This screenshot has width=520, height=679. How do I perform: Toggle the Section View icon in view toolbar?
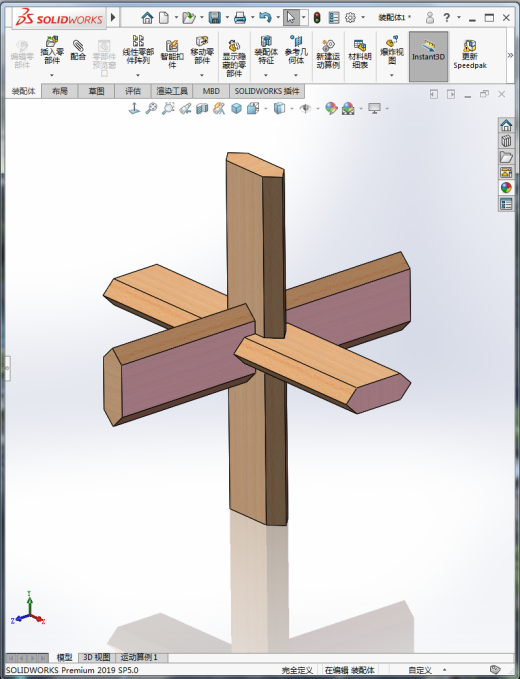[202, 108]
